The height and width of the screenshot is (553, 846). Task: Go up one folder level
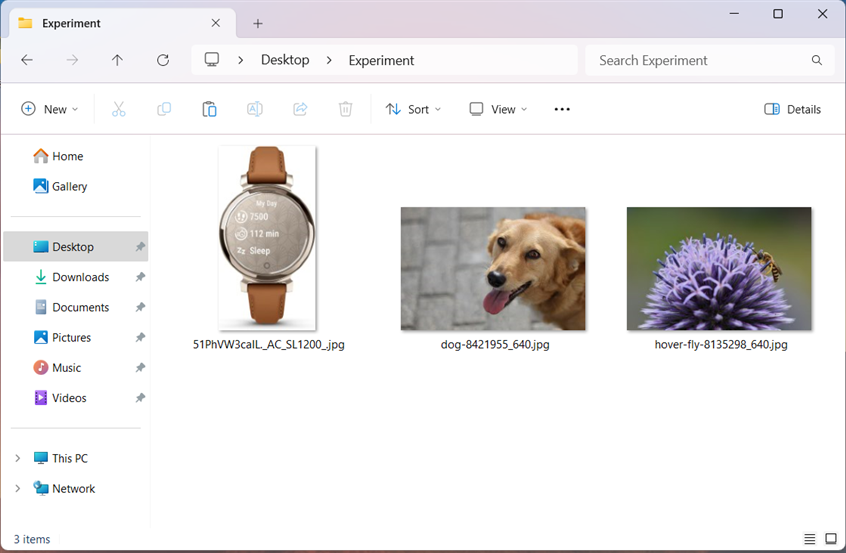pyautogui.click(x=117, y=60)
